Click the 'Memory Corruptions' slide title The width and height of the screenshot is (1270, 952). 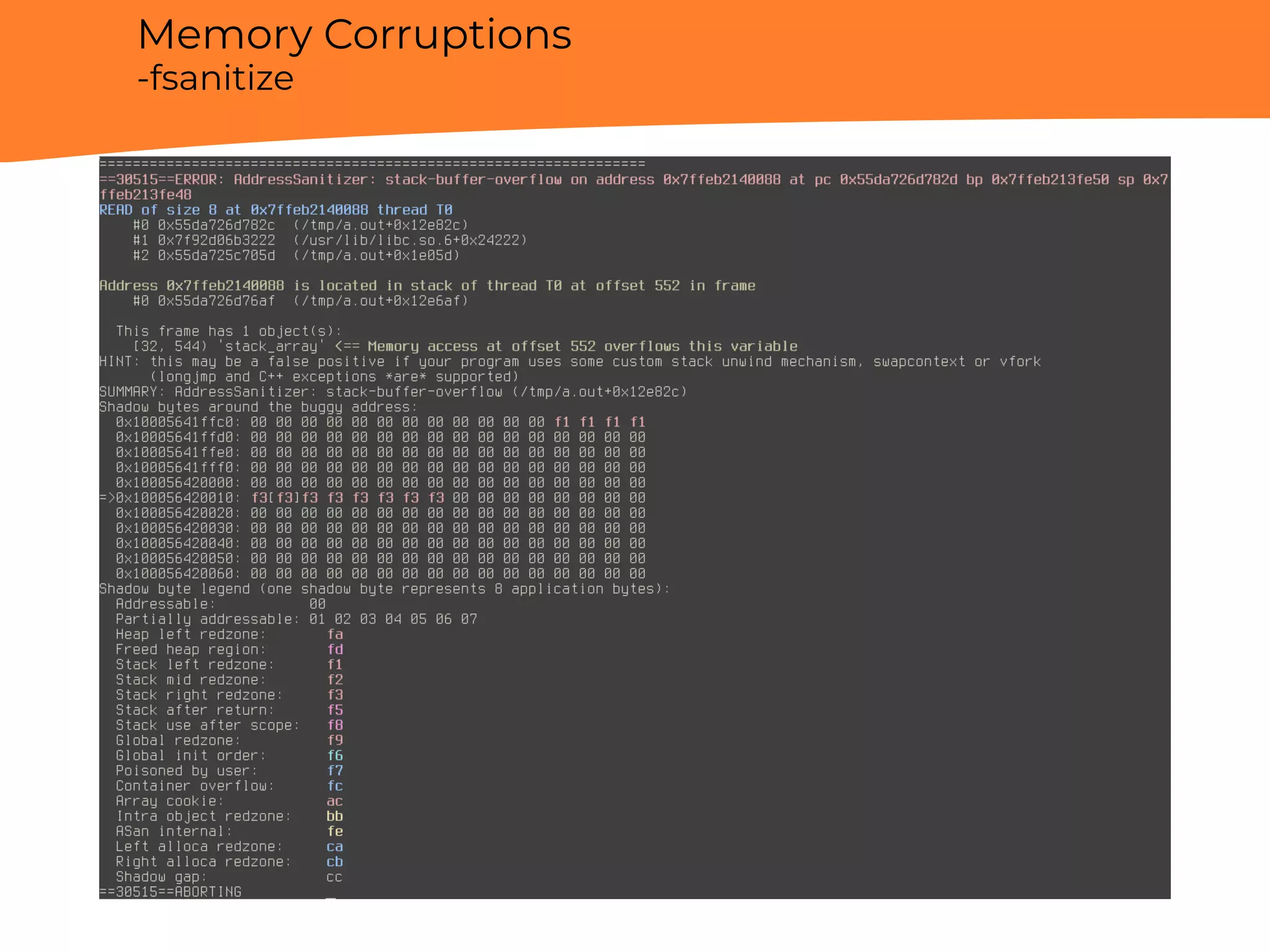pyautogui.click(x=354, y=35)
